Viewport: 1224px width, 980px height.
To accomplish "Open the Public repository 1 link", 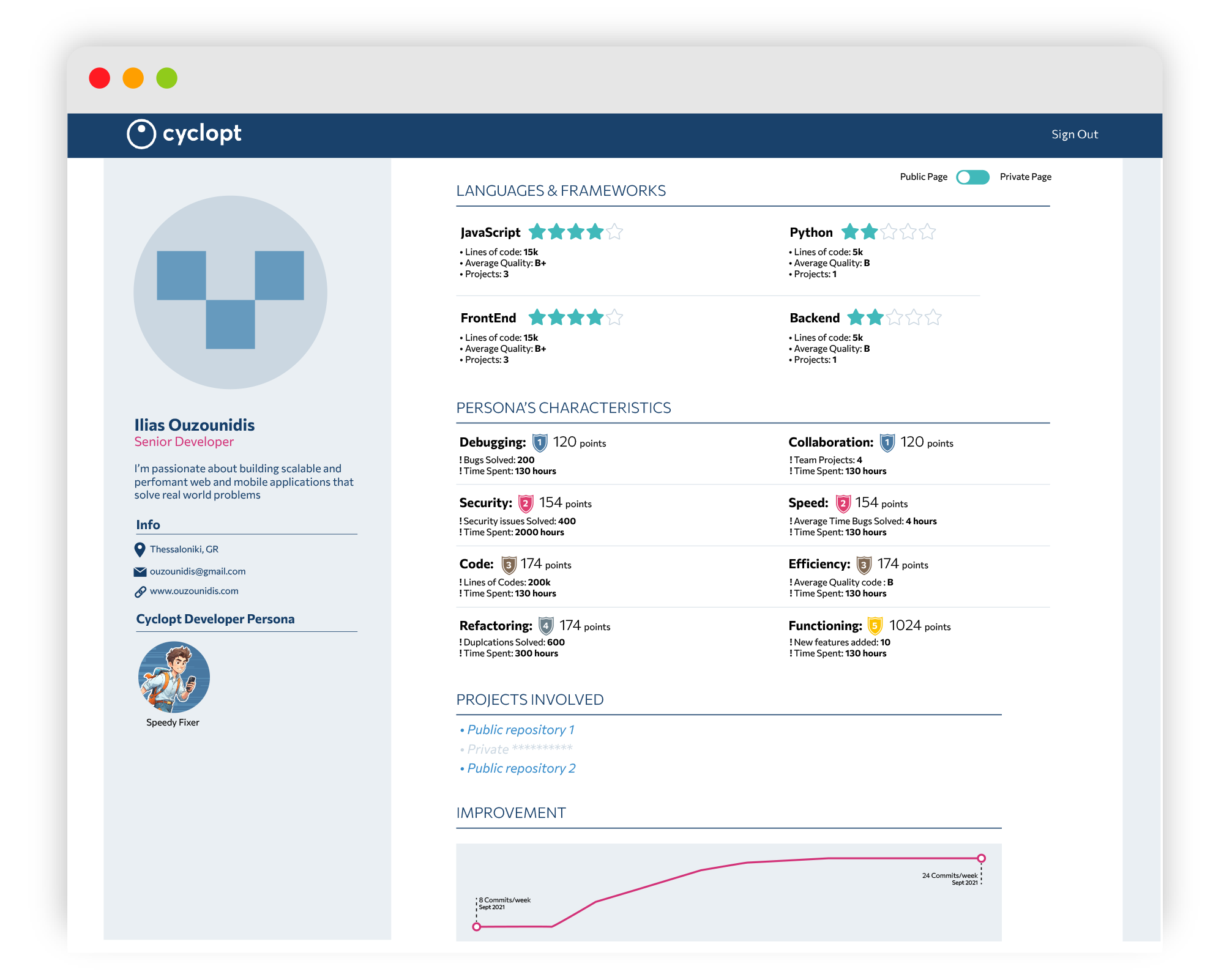I will (x=520, y=730).
